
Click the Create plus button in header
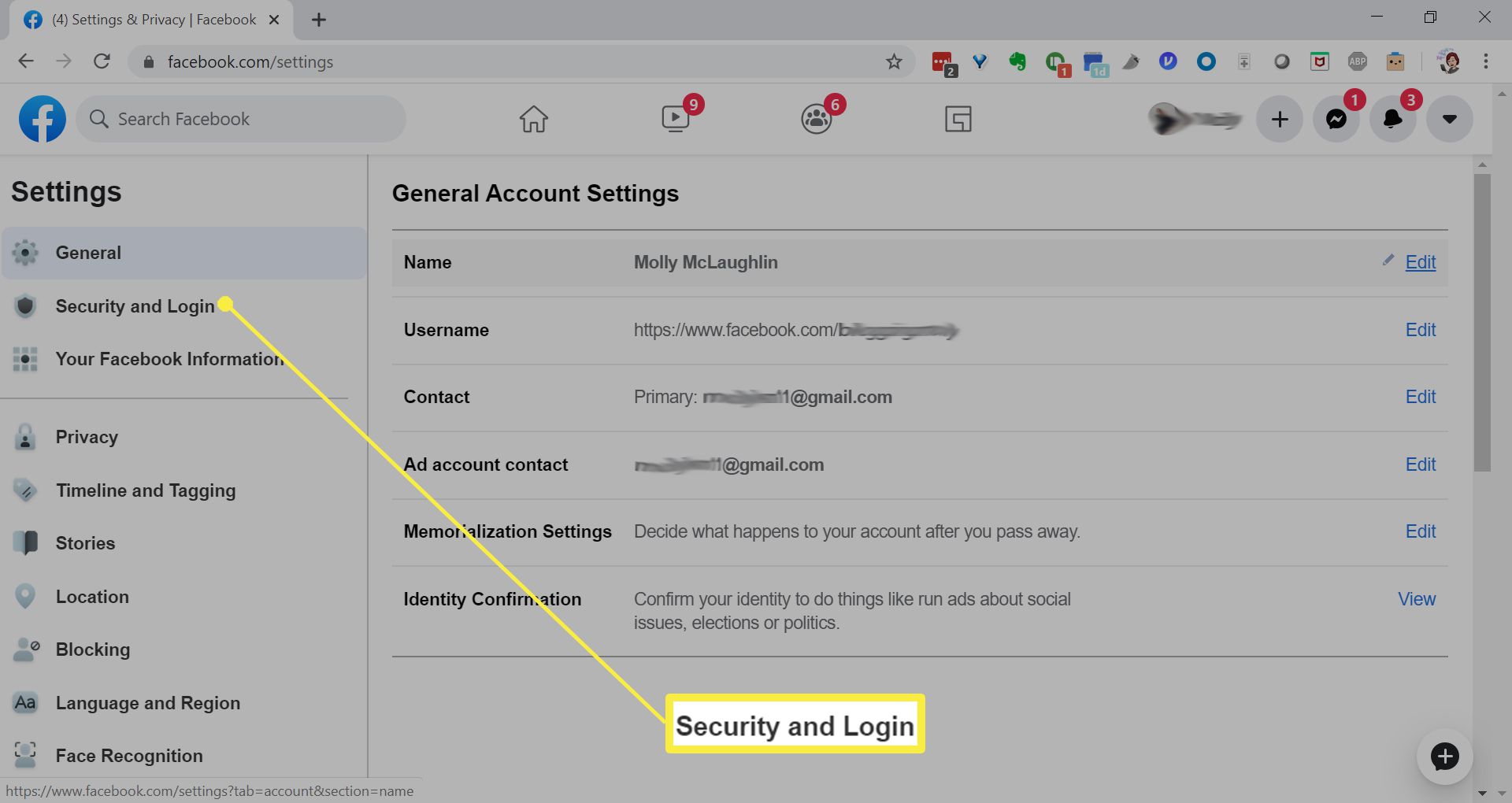pyautogui.click(x=1280, y=119)
